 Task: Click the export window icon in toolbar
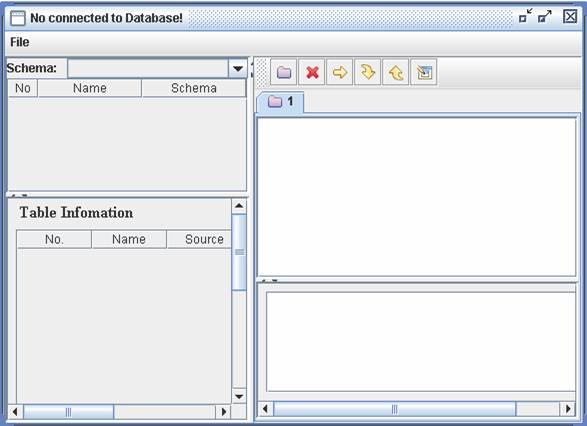pos(424,72)
